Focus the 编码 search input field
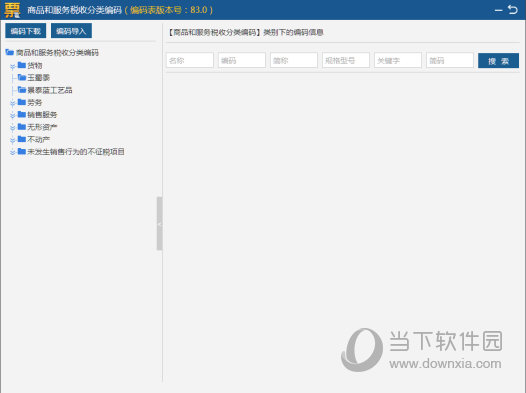This screenshot has height=393, width=526. click(242, 60)
